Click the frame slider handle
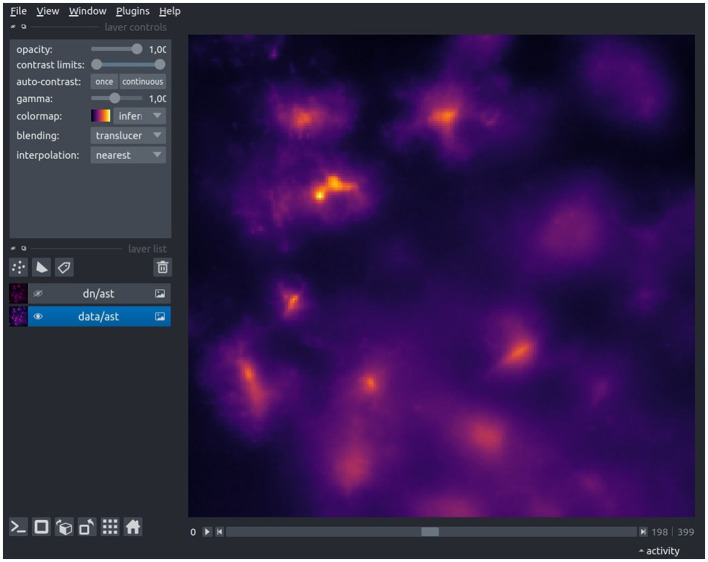This screenshot has height=562, width=708. click(430, 532)
